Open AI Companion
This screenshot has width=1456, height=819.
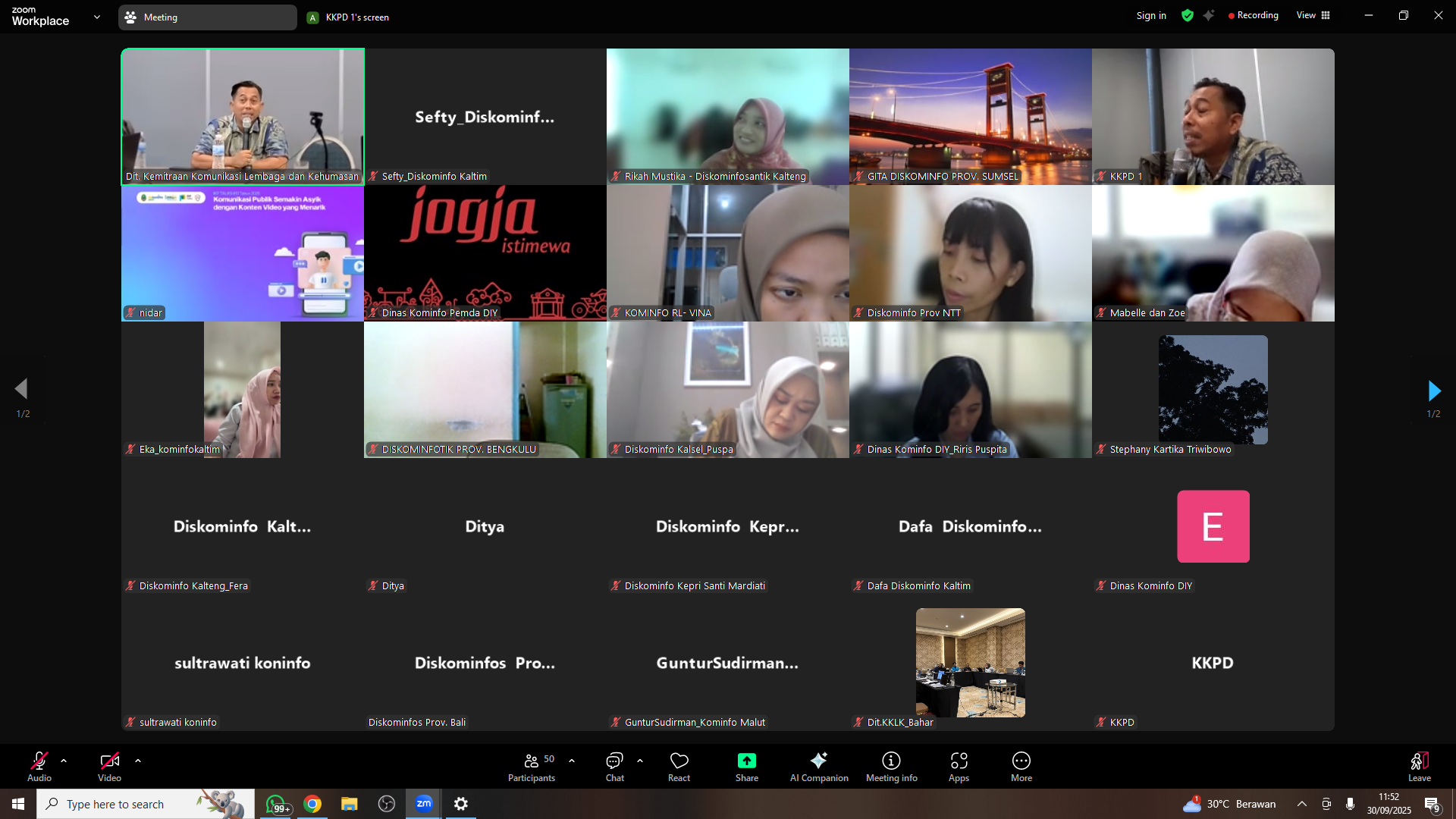[x=818, y=761]
